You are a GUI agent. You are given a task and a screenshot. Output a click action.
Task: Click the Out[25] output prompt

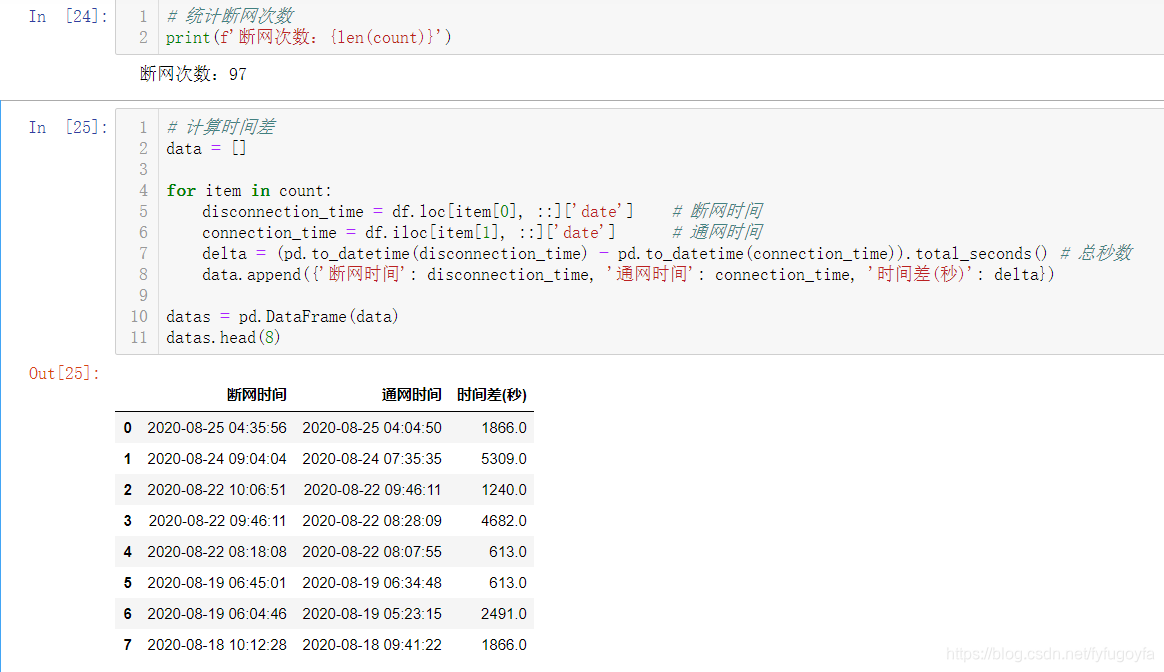click(x=64, y=373)
